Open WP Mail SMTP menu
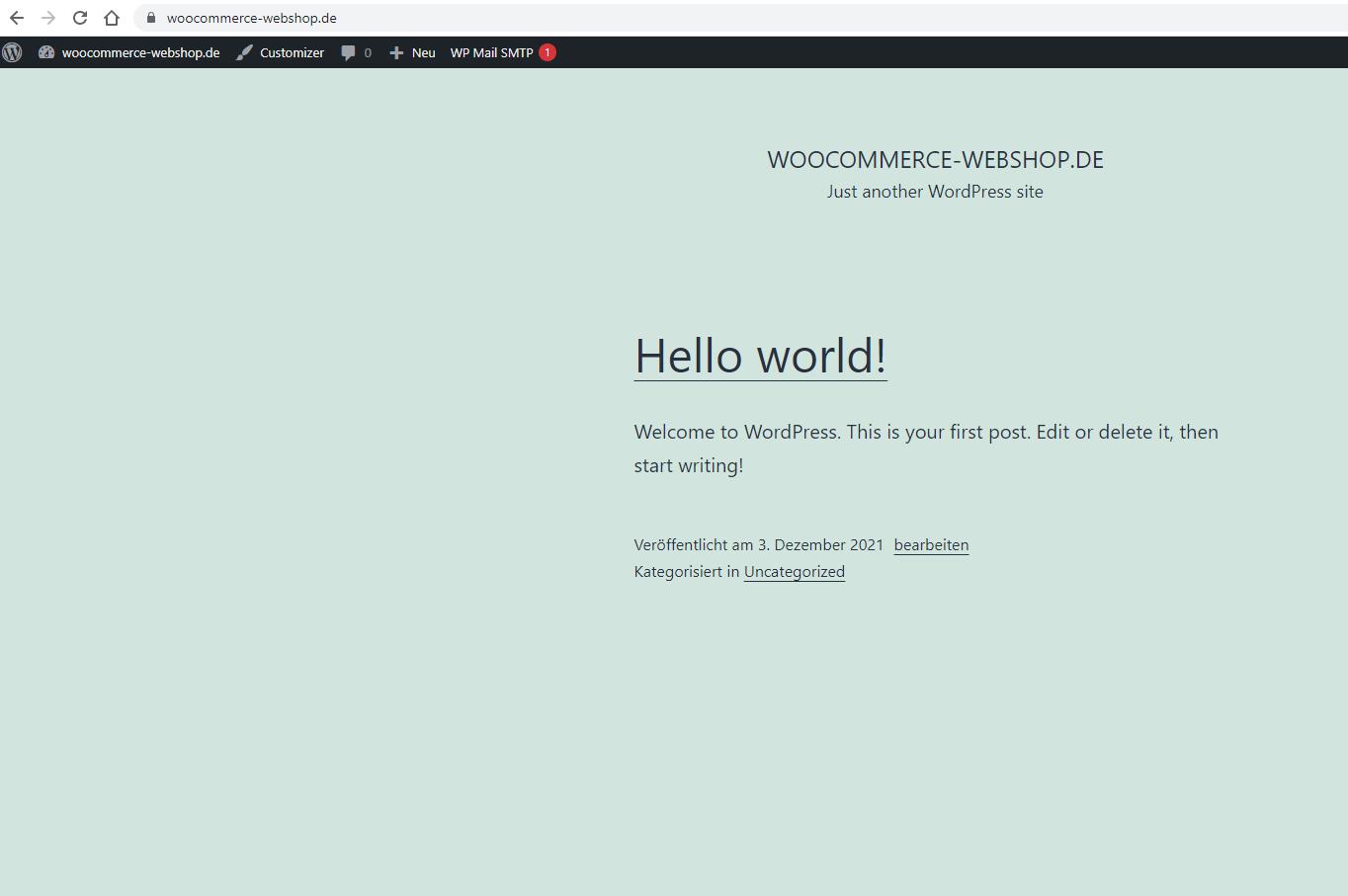 491,52
